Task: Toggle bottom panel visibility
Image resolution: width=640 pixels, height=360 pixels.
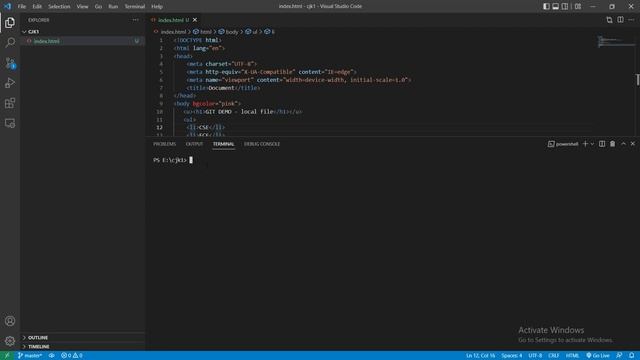Action: click(556, 6)
